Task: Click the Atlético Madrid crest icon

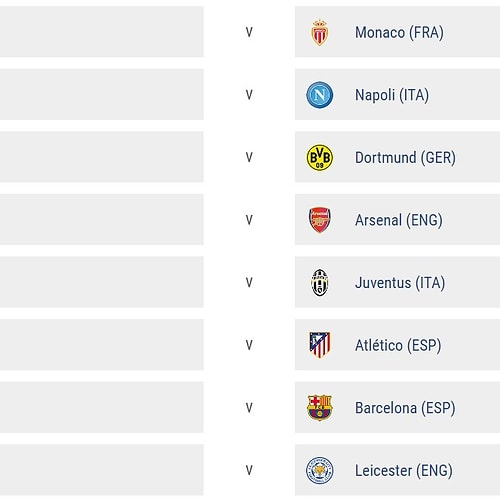Action: (320, 345)
